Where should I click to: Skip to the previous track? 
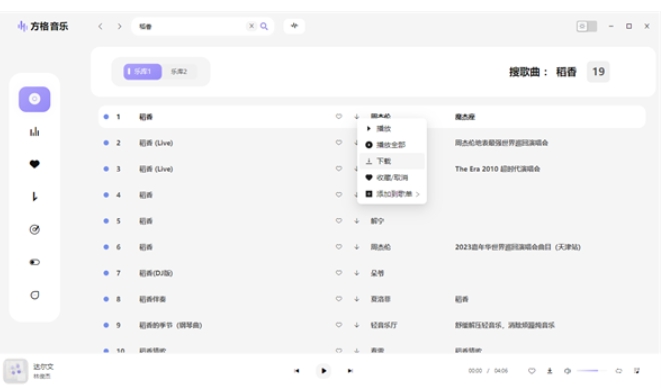(x=297, y=371)
